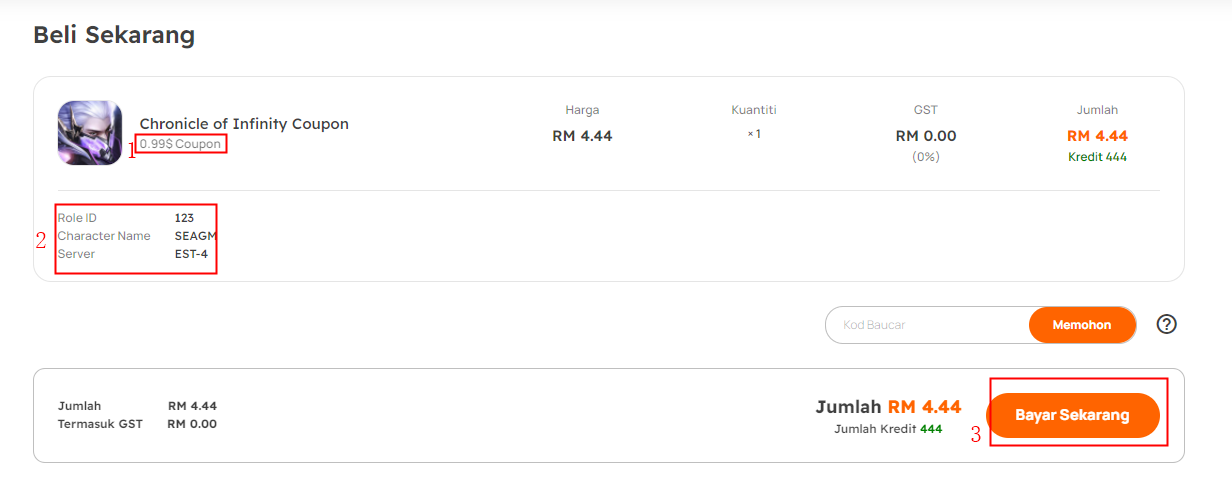Click the Harga price RM 4.44
Image resolution: width=1232 pixels, height=483 pixels.
[x=582, y=136]
